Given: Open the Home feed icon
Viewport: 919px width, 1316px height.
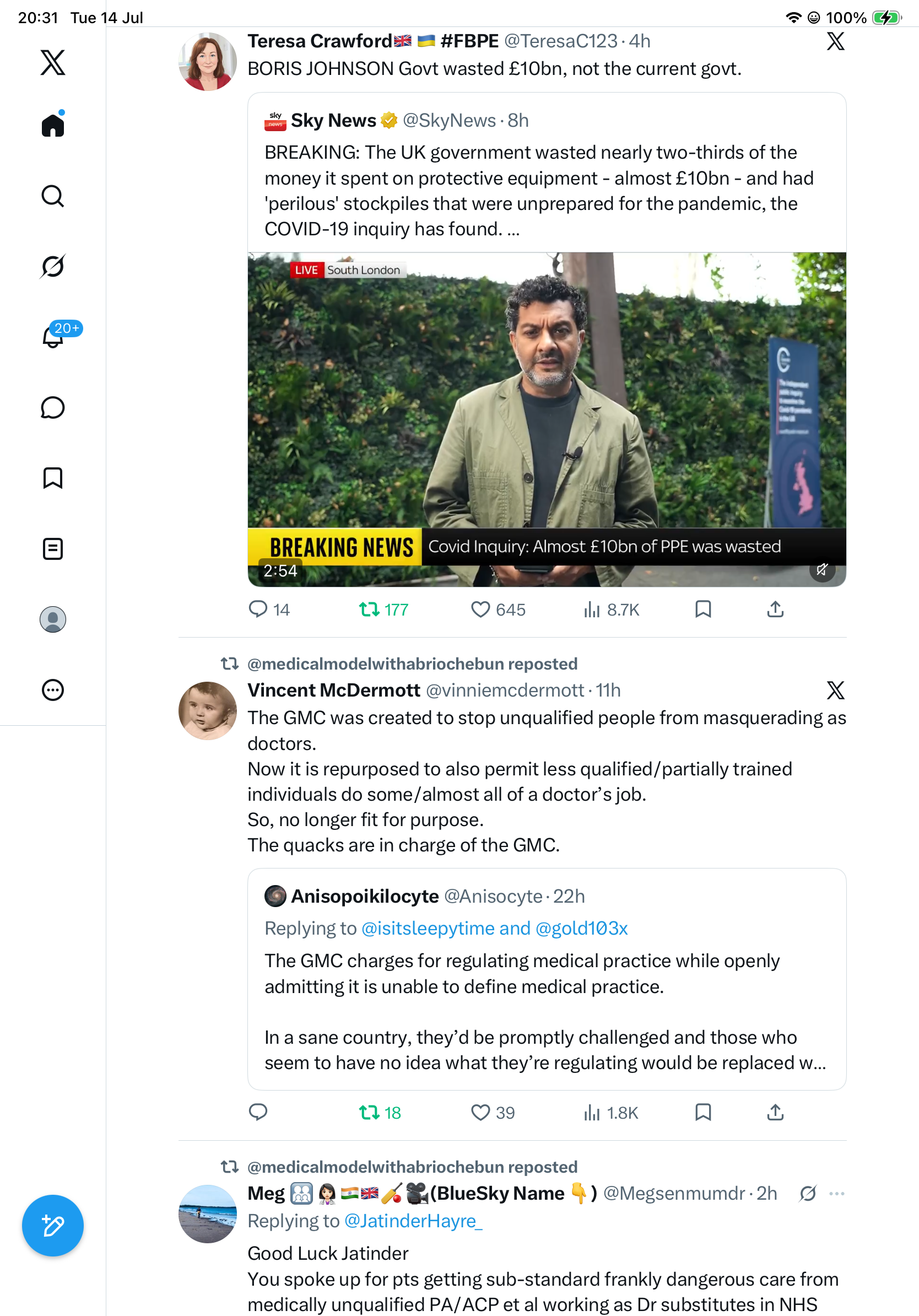Looking at the screenshot, I should click(x=53, y=125).
